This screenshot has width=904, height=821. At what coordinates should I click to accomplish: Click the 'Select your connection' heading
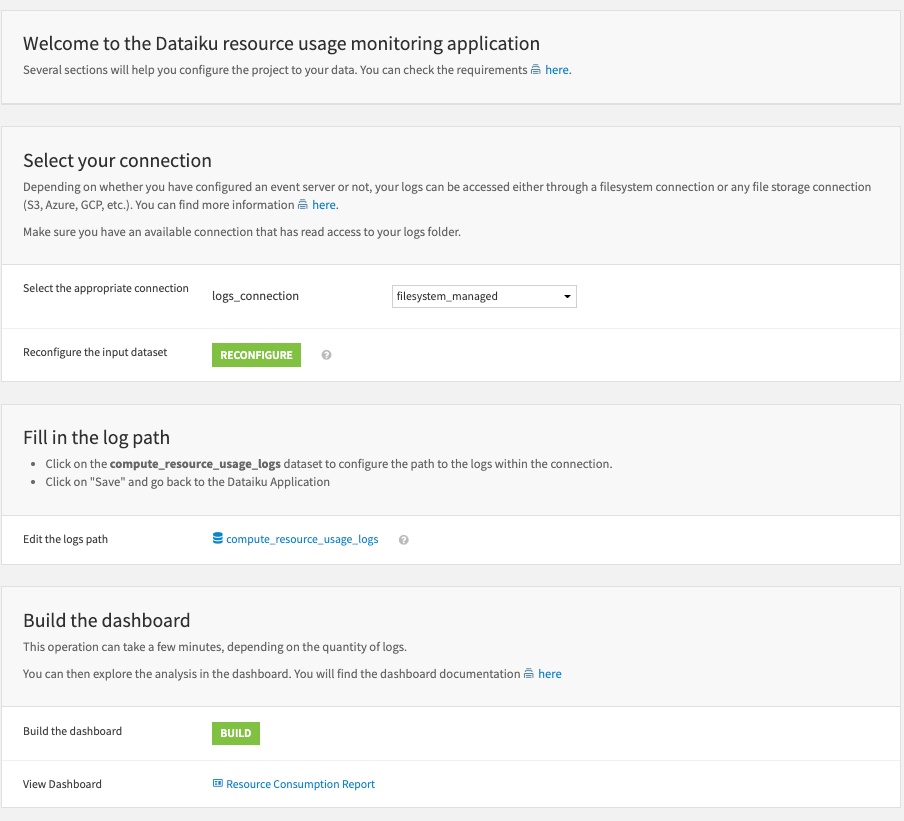tap(118, 160)
